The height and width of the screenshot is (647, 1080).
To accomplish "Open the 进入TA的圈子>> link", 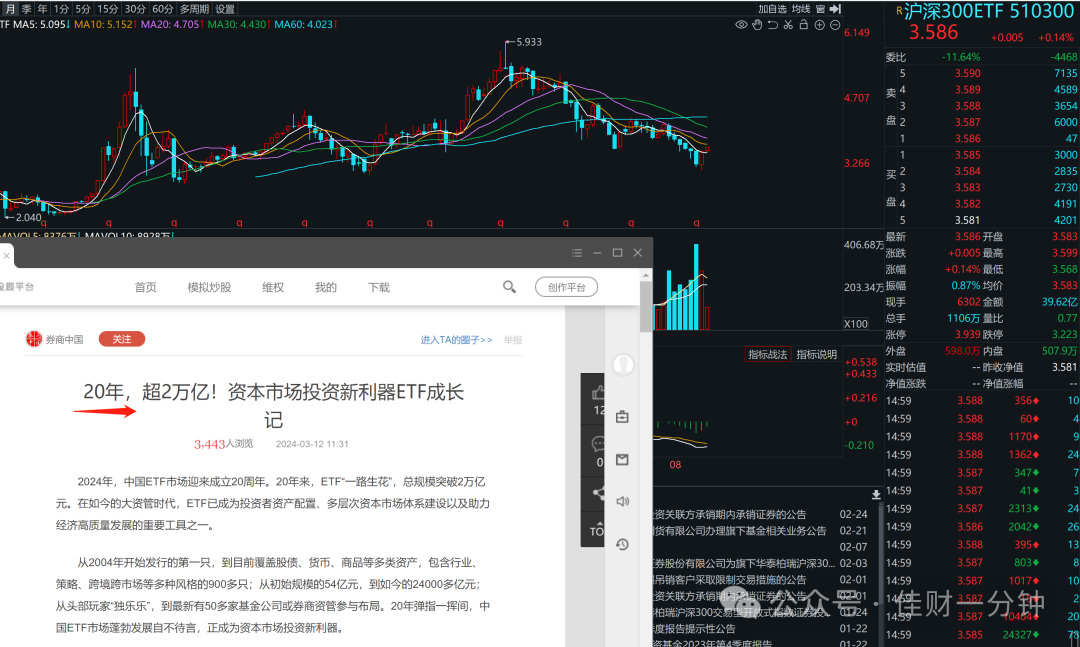I will coord(456,340).
